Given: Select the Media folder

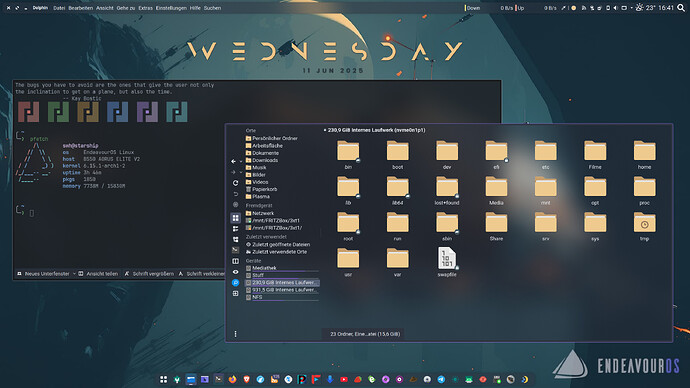Looking at the screenshot, I should [496, 191].
